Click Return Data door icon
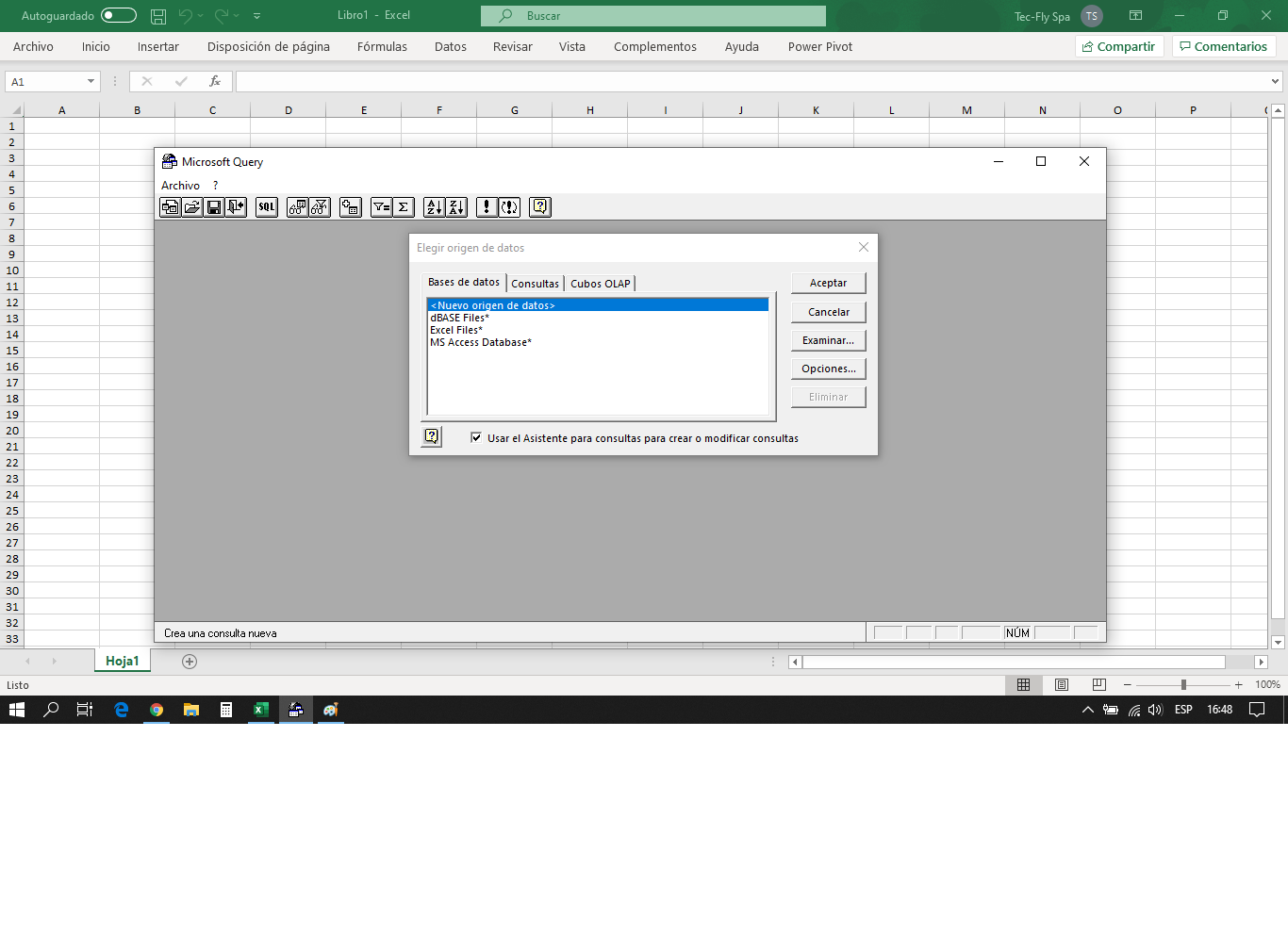Viewport: 1288px width, 950px height. (x=236, y=207)
